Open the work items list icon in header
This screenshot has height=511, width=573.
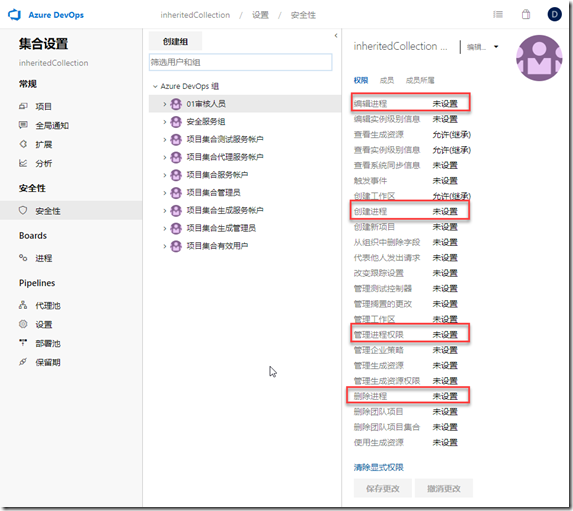(498, 15)
